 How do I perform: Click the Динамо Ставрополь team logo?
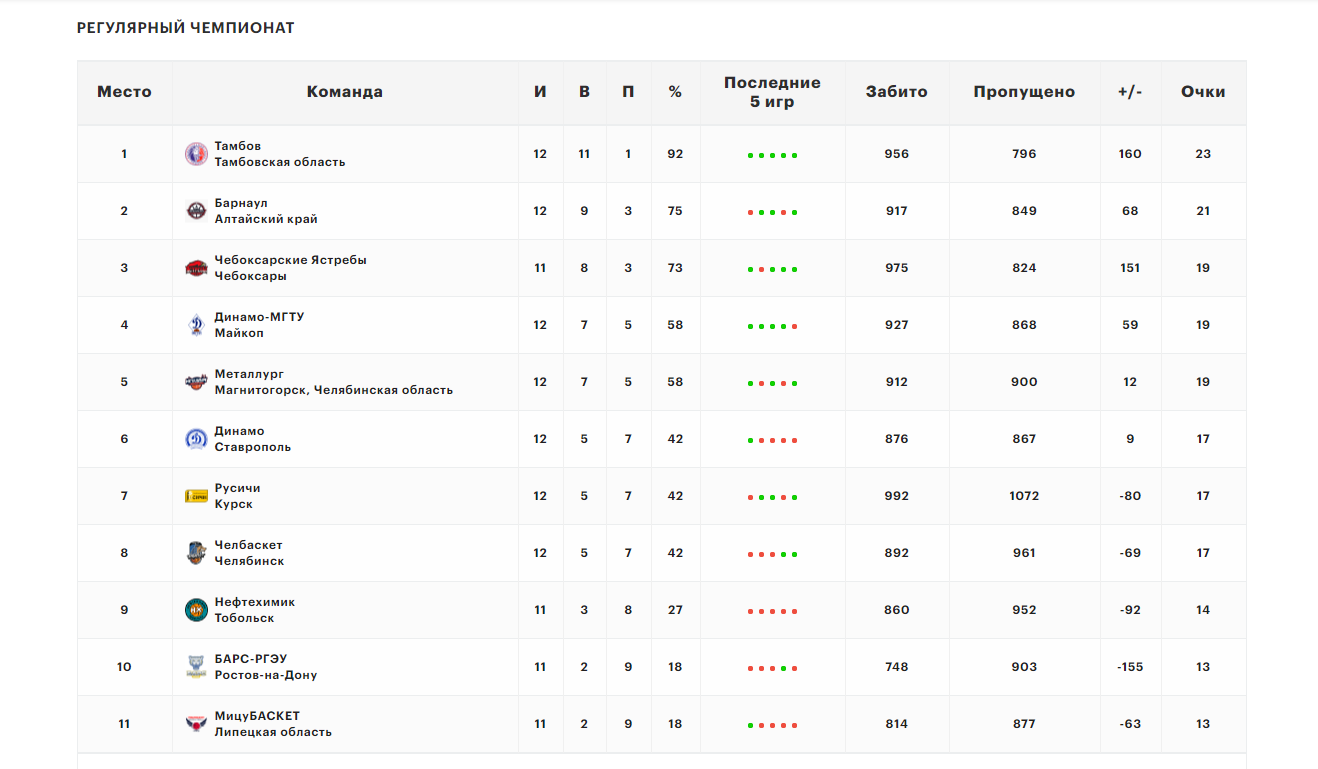pos(196,439)
